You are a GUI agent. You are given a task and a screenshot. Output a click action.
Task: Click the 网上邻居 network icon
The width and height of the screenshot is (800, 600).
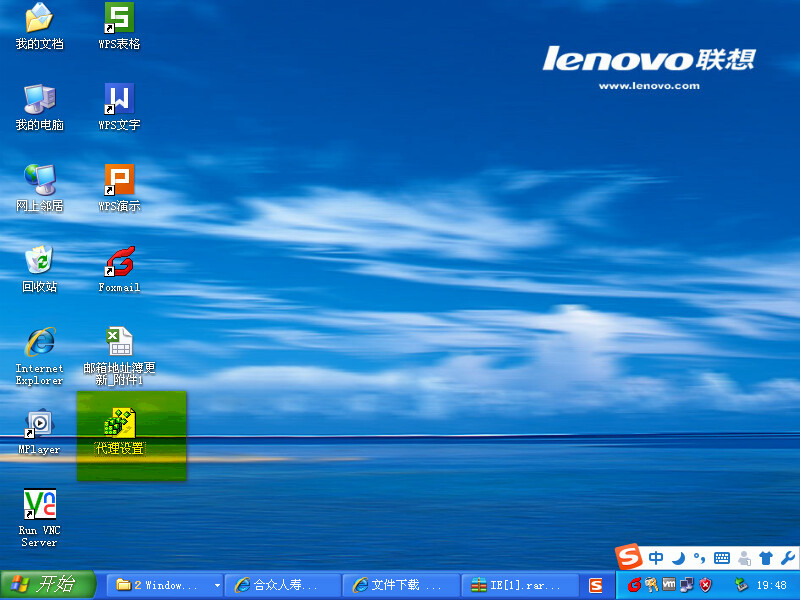39,181
